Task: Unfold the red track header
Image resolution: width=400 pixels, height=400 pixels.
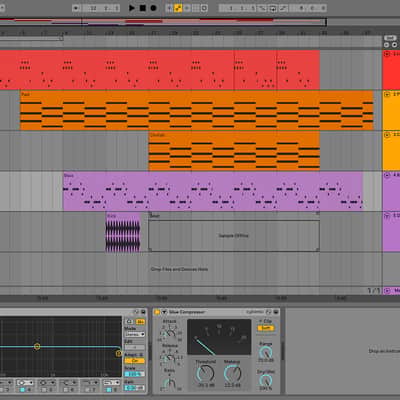Action: 387,54
